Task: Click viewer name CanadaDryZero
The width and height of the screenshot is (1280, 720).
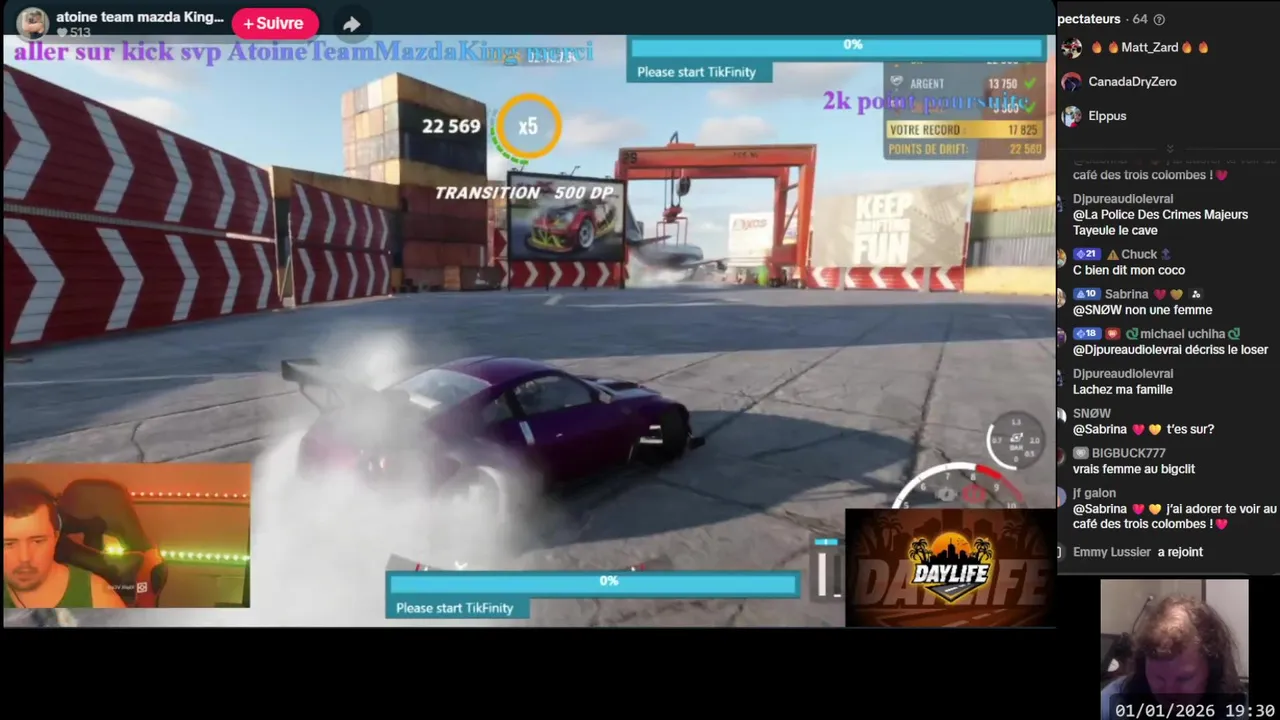Action: (x=1132, y=82)
